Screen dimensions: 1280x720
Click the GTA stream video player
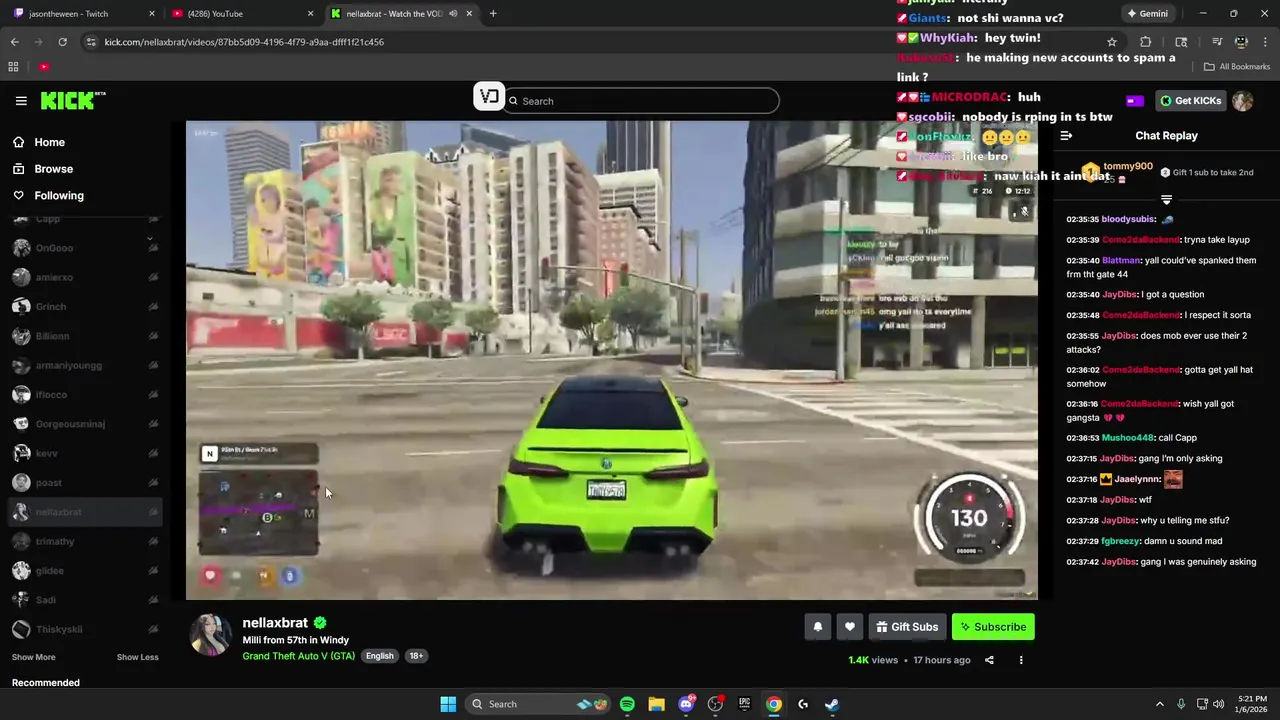[x=611, y=360]
